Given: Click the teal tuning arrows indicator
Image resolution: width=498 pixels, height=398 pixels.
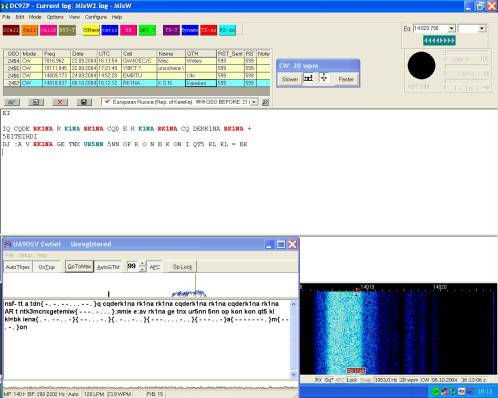Looking at the screenshot, I should [439, 41].
